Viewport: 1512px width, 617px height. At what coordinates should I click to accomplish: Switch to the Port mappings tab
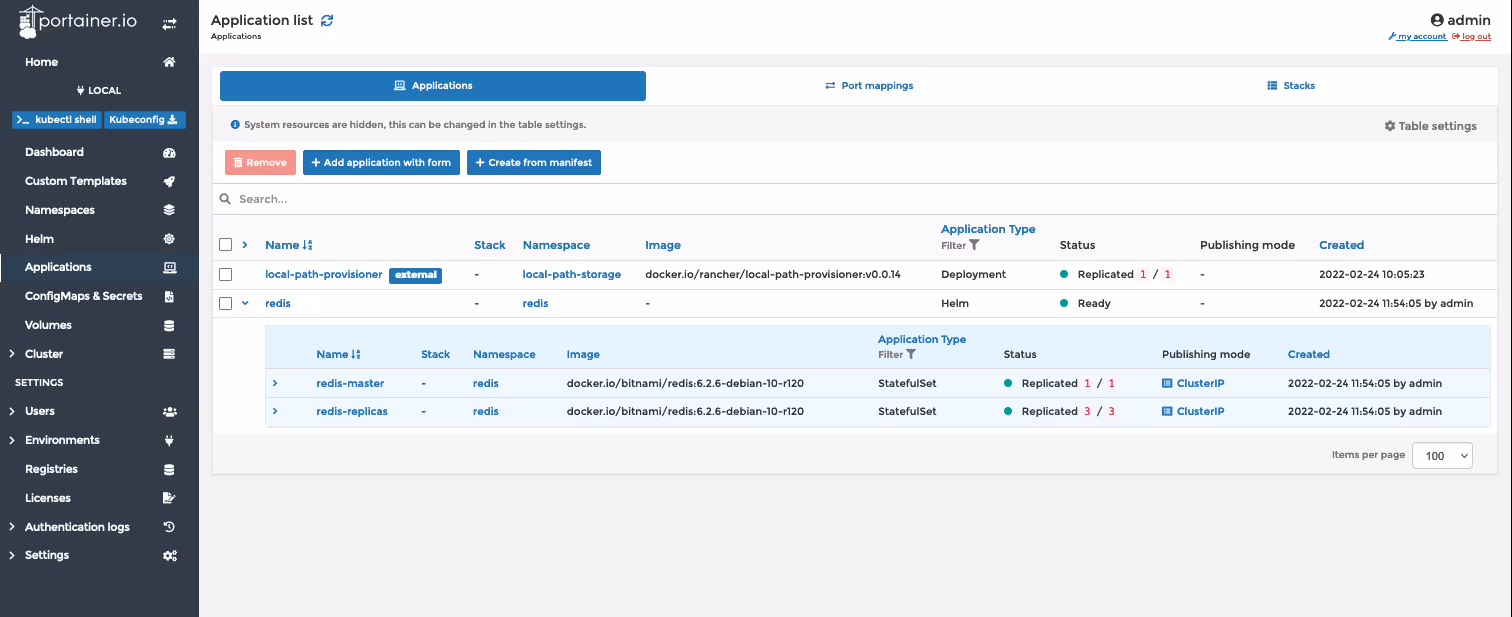tap(869, 86)
